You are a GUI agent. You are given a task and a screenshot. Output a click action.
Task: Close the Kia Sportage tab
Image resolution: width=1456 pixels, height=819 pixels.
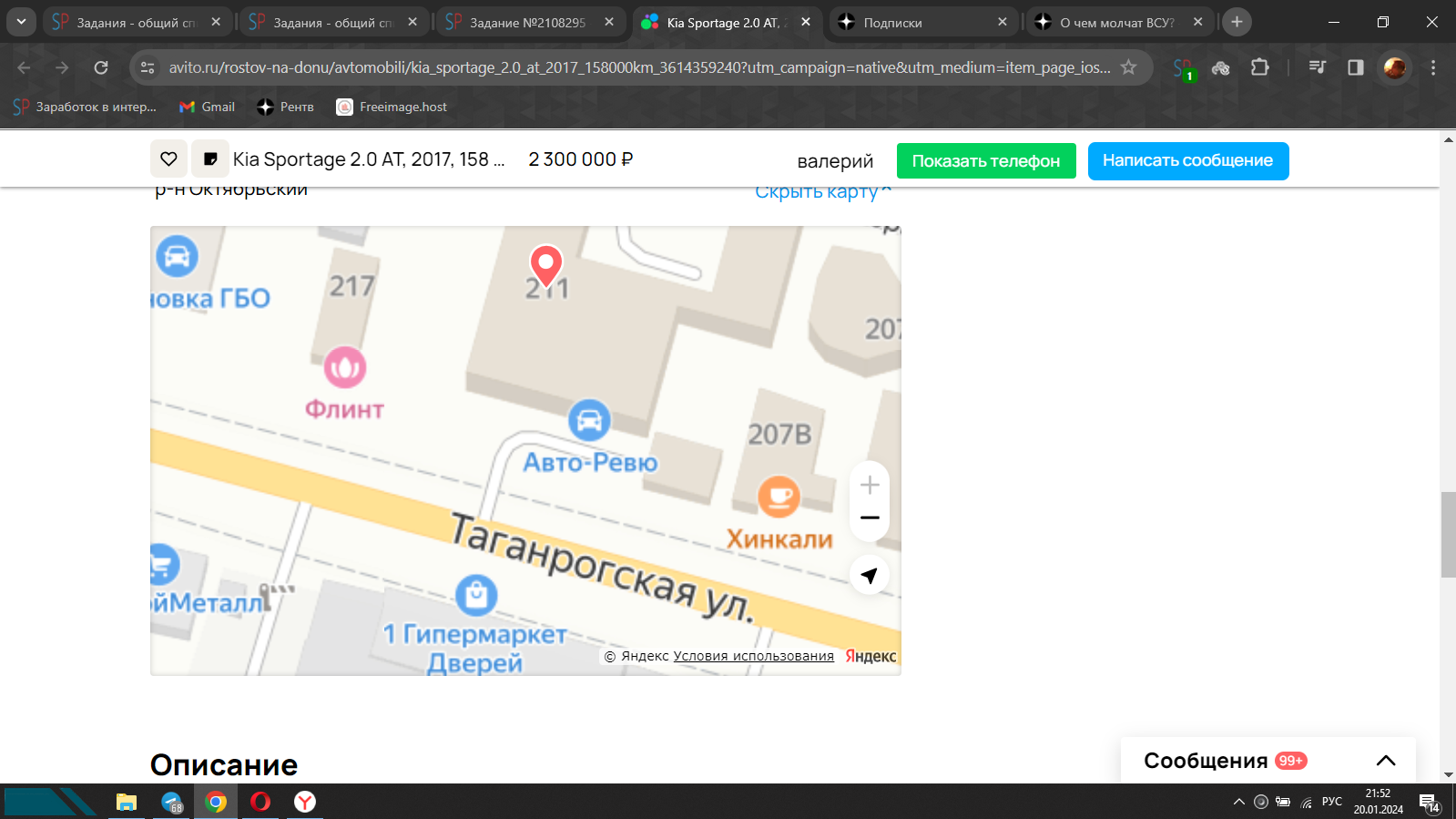tap(806, 22)
